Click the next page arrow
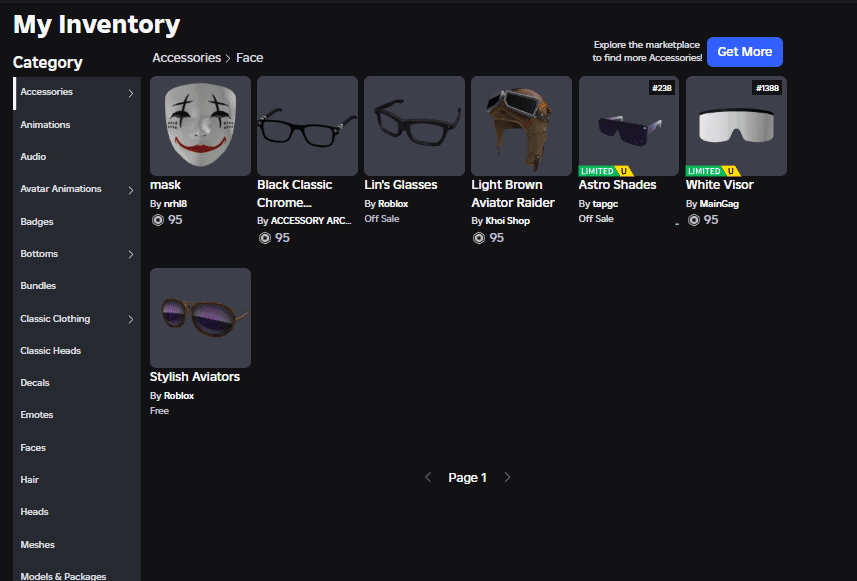857x581 pixels. click(507, 477)
